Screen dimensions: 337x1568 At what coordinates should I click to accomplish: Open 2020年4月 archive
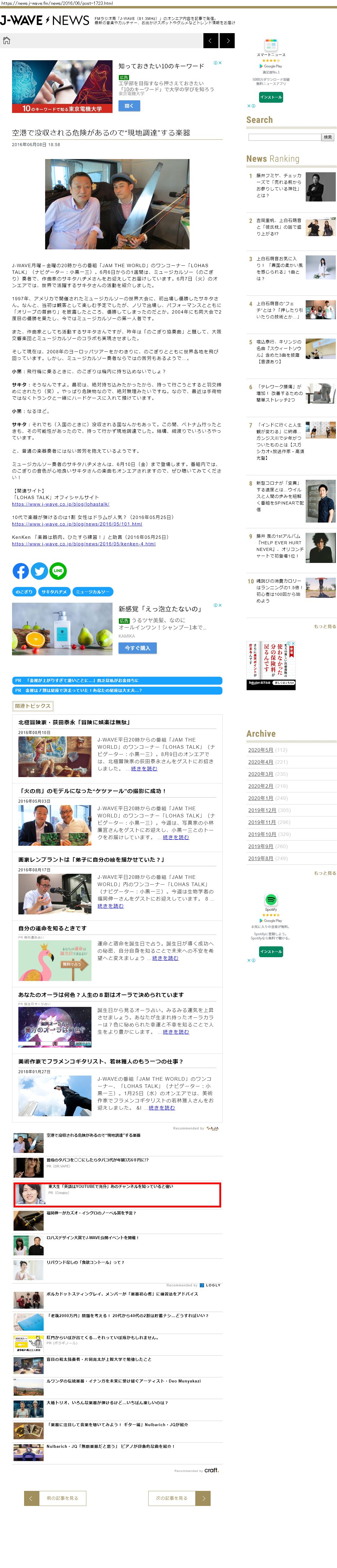coord(260,761)
